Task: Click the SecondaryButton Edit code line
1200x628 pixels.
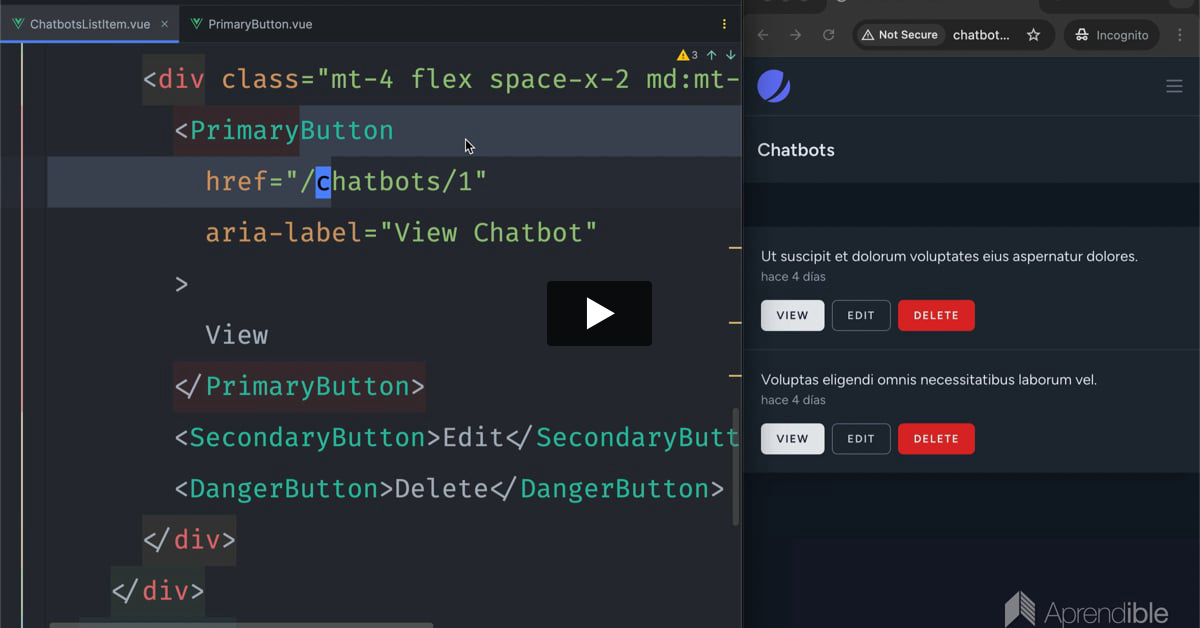Action: (457, 438)
